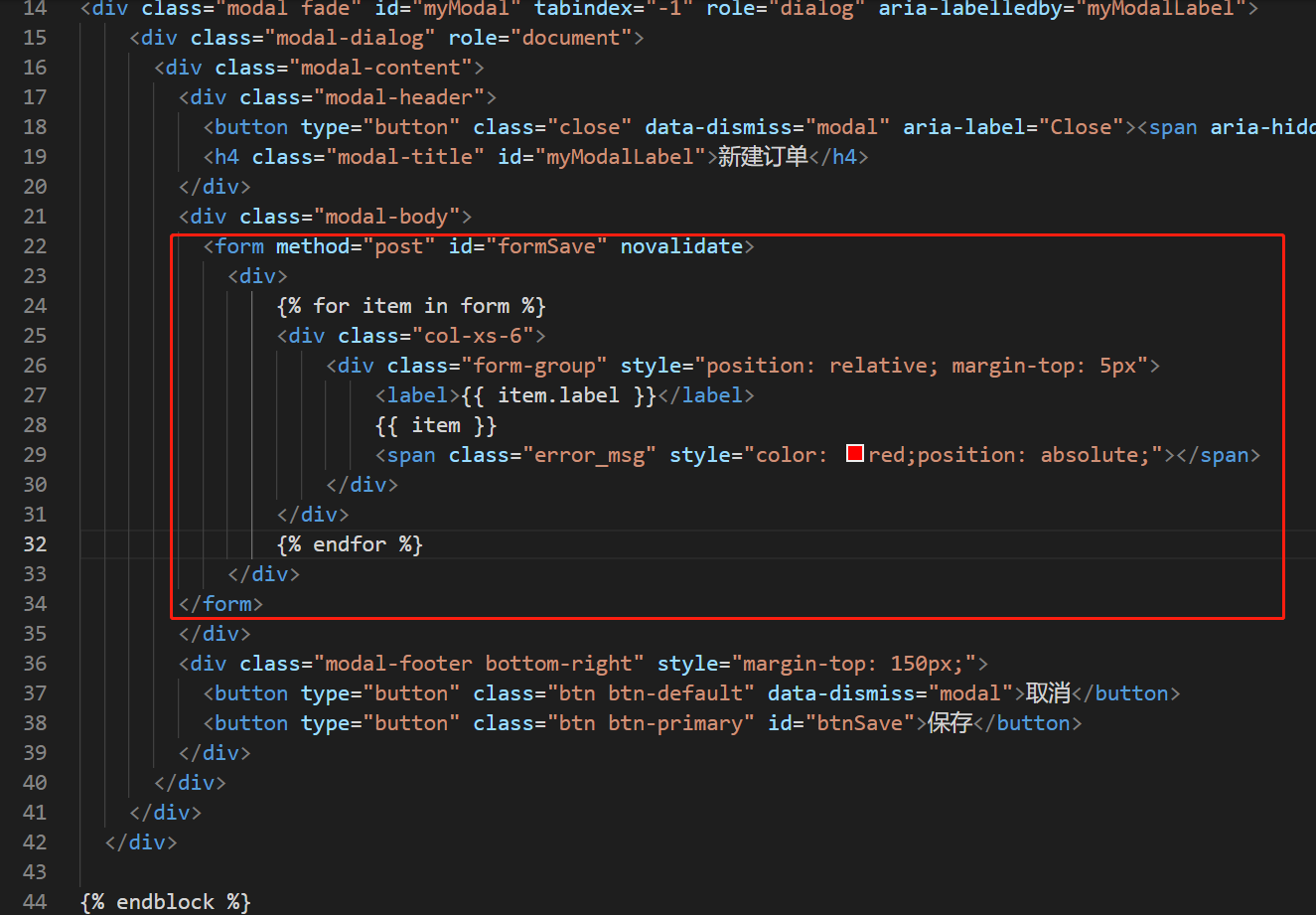Click the red color swatch on line 29
Viewport: 1316px width, 915px height.
tap(854, 454)
